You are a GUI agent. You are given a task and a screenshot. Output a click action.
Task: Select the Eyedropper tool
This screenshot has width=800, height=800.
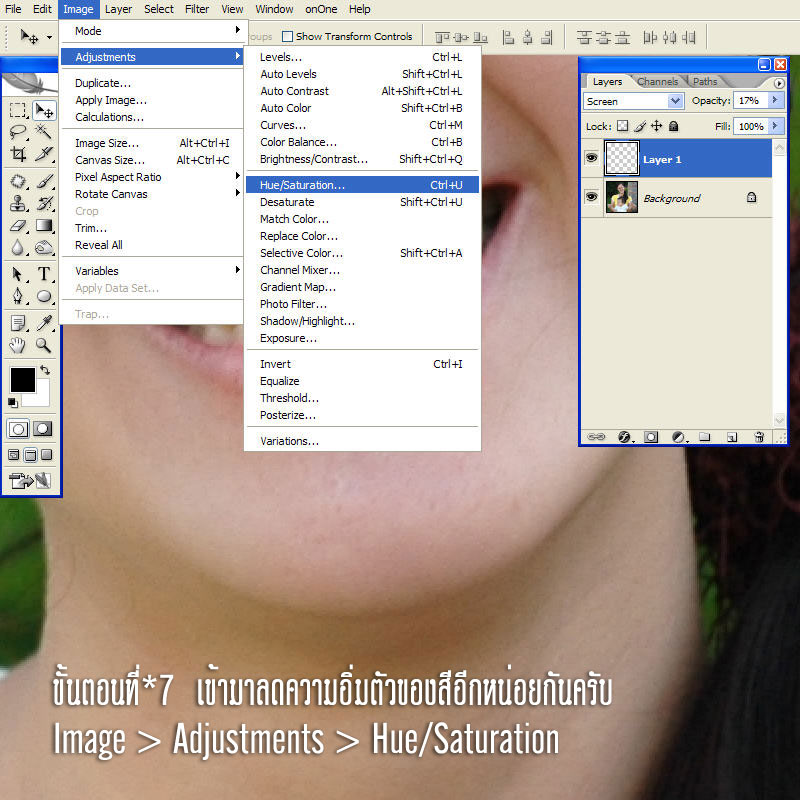44,323
